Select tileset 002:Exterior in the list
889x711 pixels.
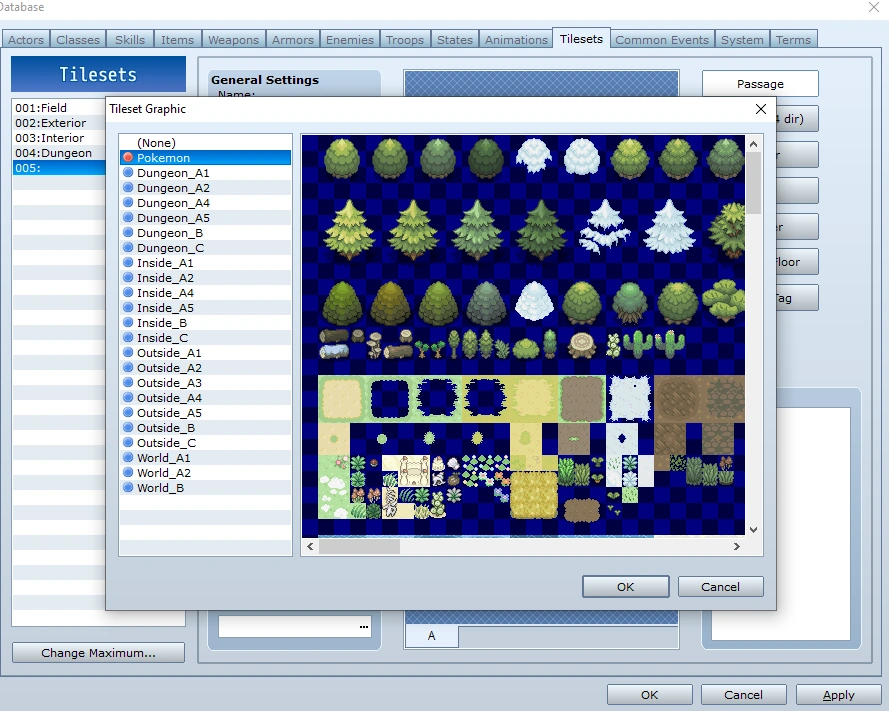[59, 122]
